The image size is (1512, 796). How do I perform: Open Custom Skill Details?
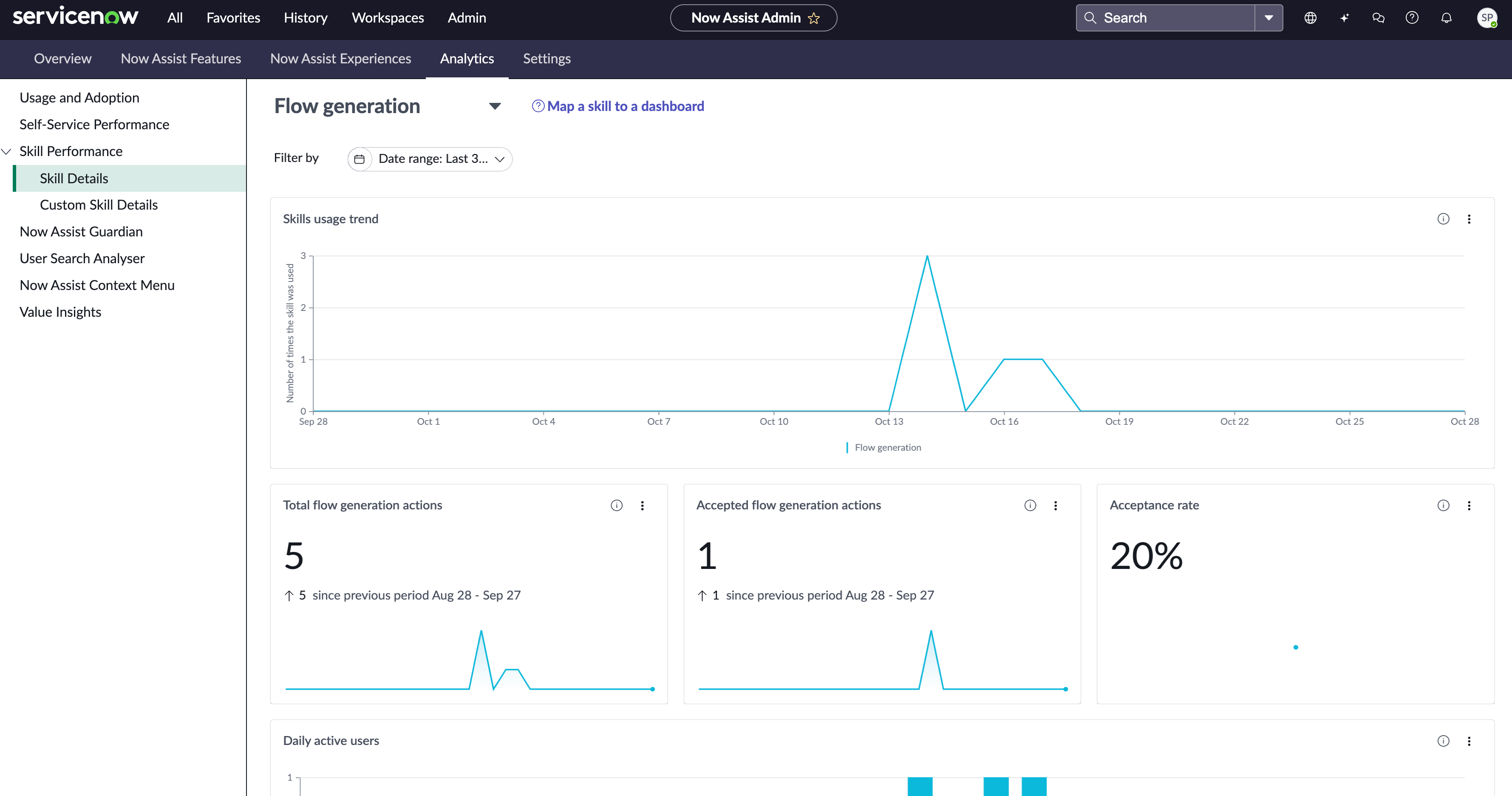pyautogui.click(x=99, y=205)
